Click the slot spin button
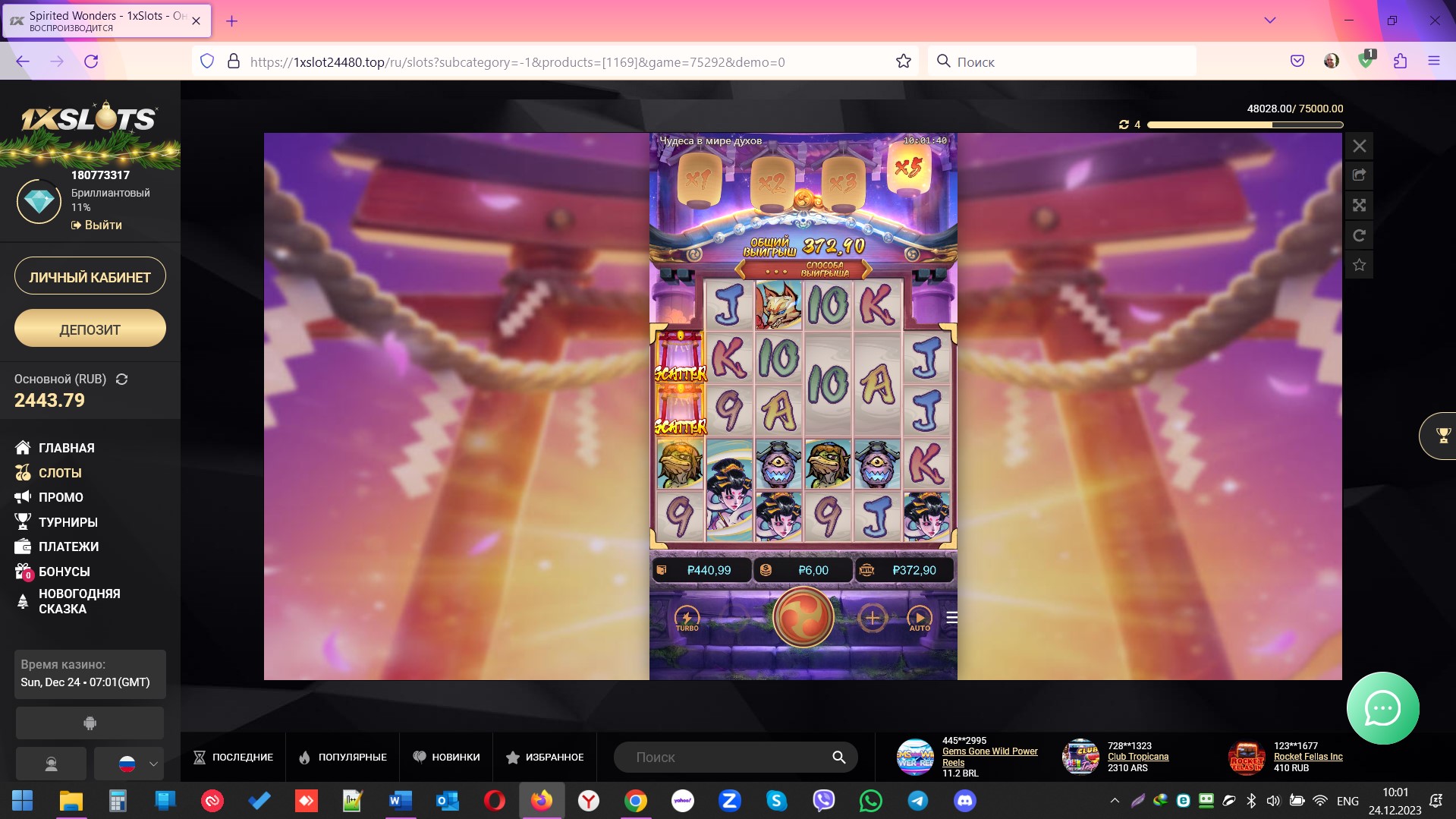Image resolution: width=1456 pixels, height=819 pixels. tap(803, 618)
